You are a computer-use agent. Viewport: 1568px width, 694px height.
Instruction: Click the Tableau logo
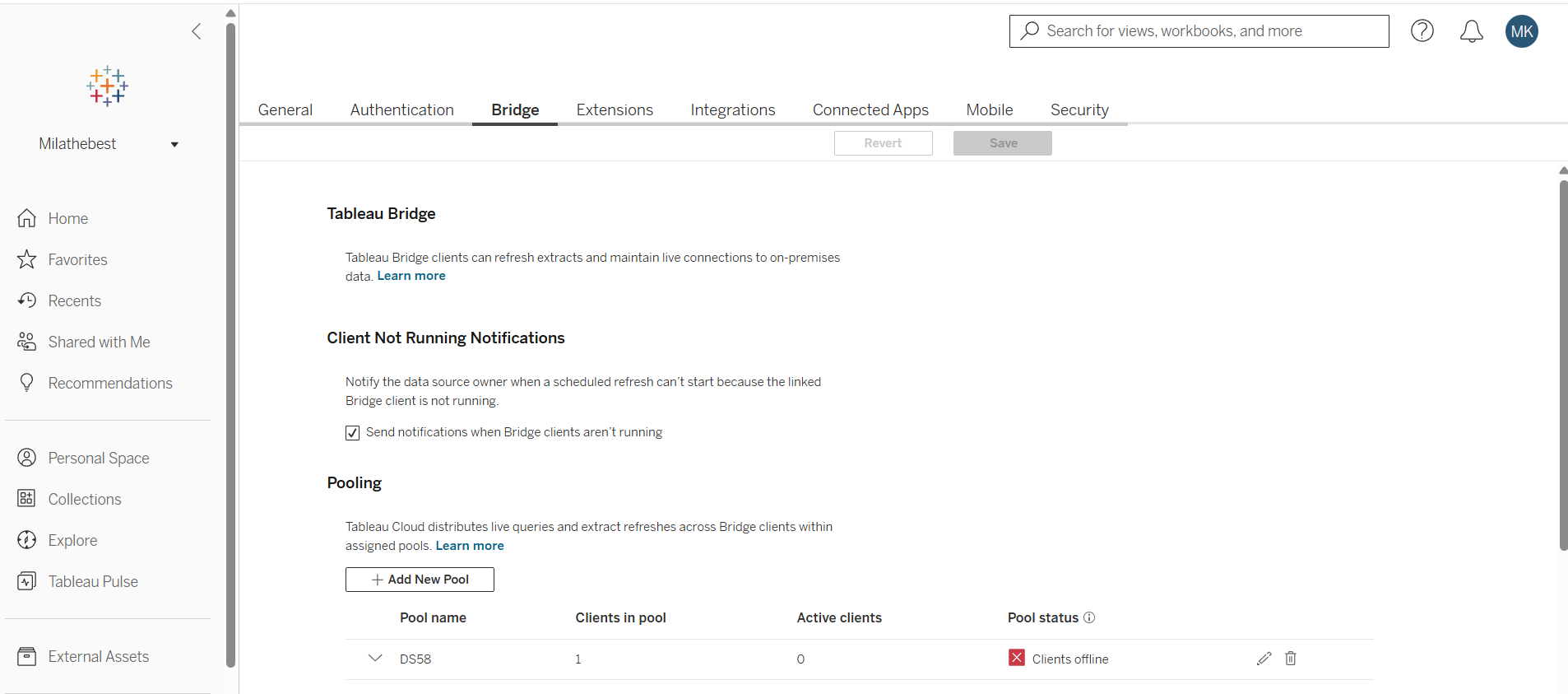(x=107, y=86)
